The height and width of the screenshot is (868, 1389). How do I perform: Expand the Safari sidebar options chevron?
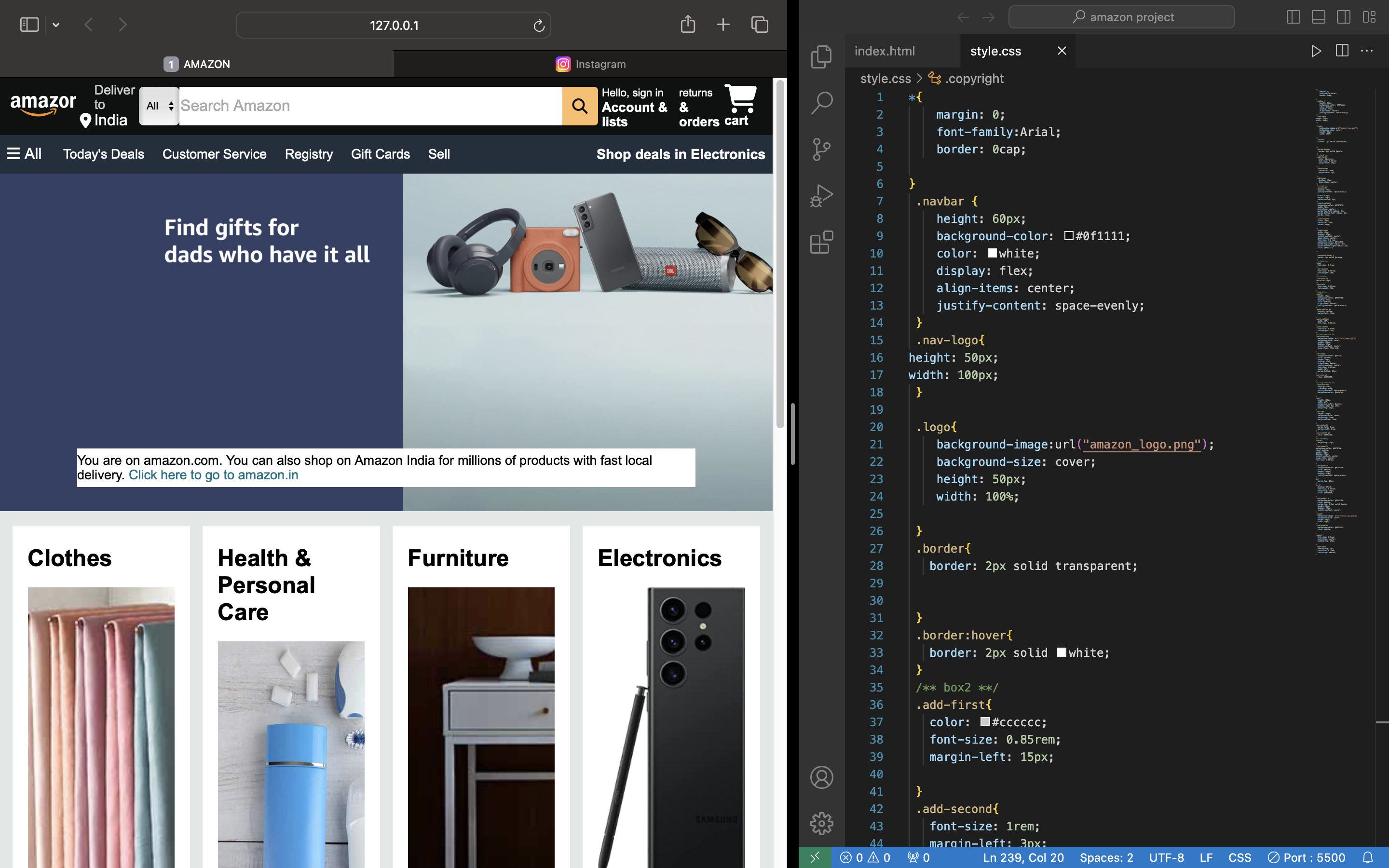(x=55, y=25)
